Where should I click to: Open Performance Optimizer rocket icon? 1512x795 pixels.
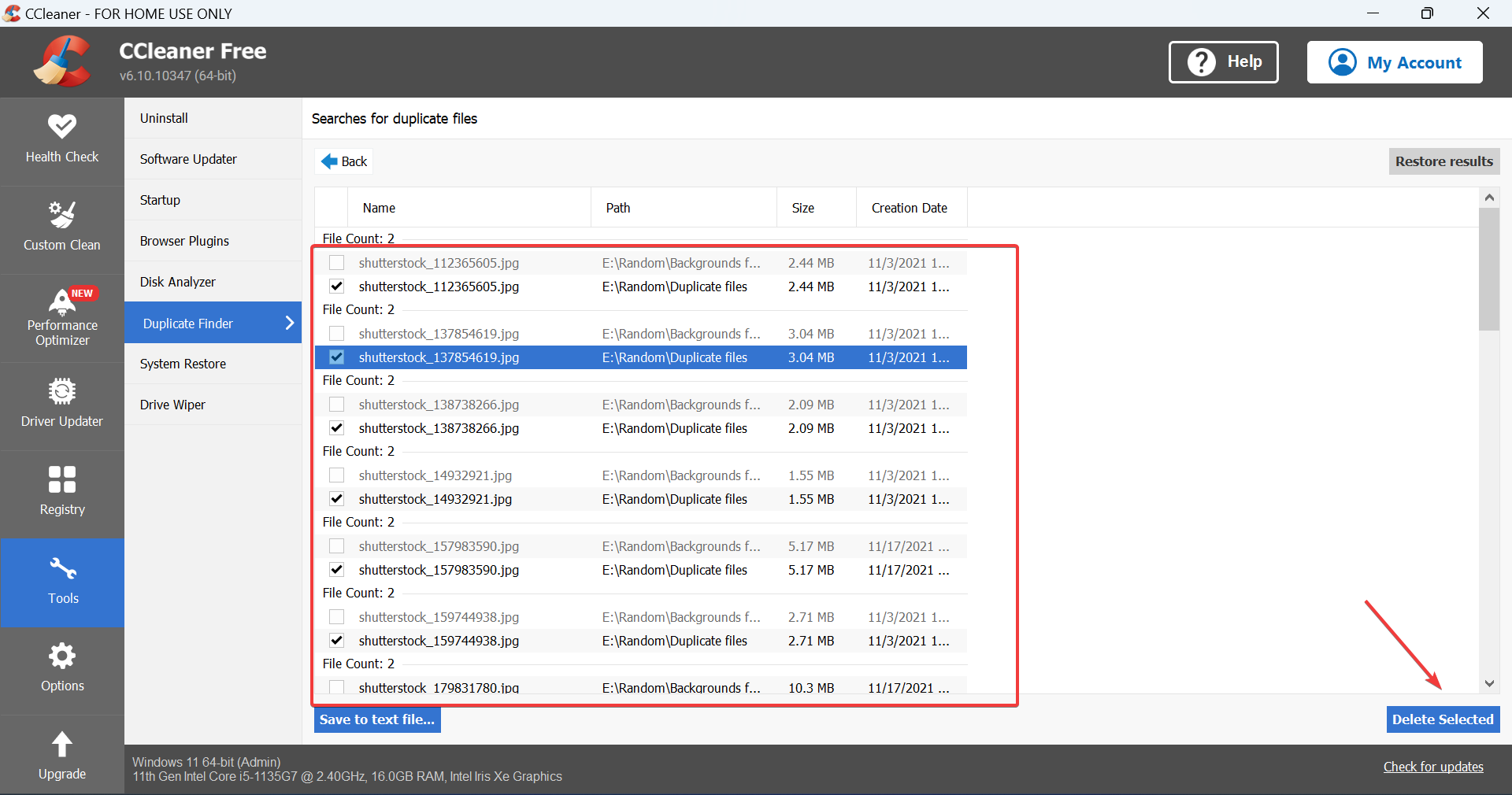click(62, 301)
